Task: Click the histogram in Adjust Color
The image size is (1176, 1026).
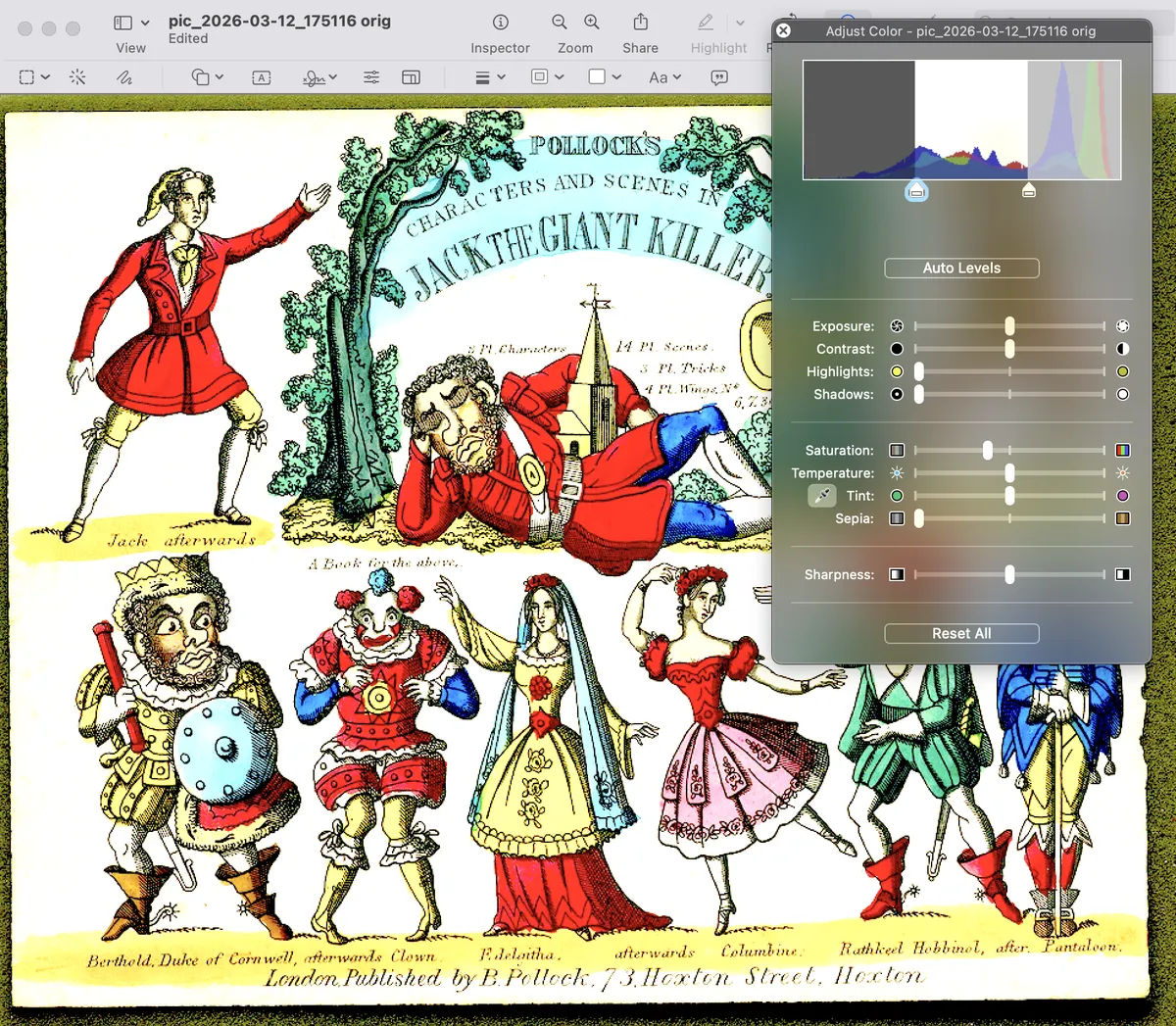Action: tap(960, 120)
